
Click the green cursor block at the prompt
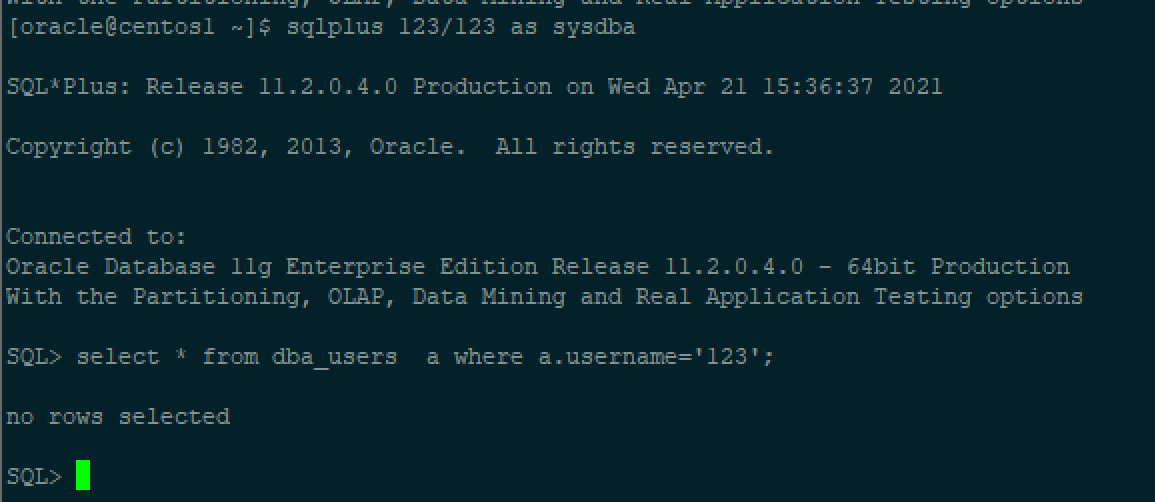click(x=82, y=475)
